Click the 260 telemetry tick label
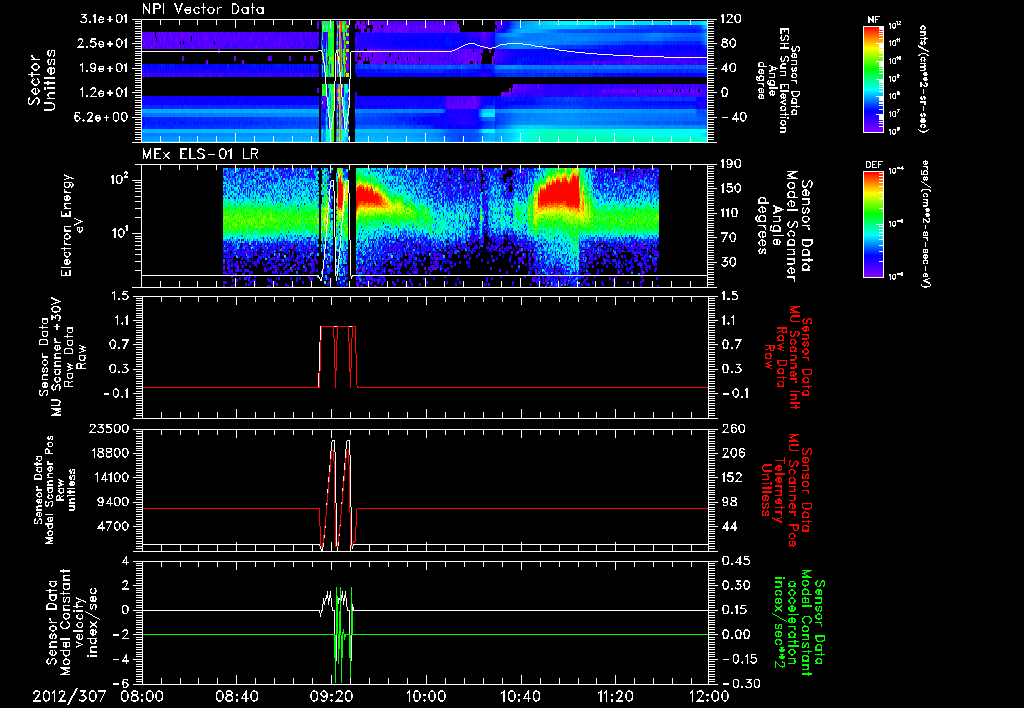The image size is (1024, 708). click(x=731, y=428)
